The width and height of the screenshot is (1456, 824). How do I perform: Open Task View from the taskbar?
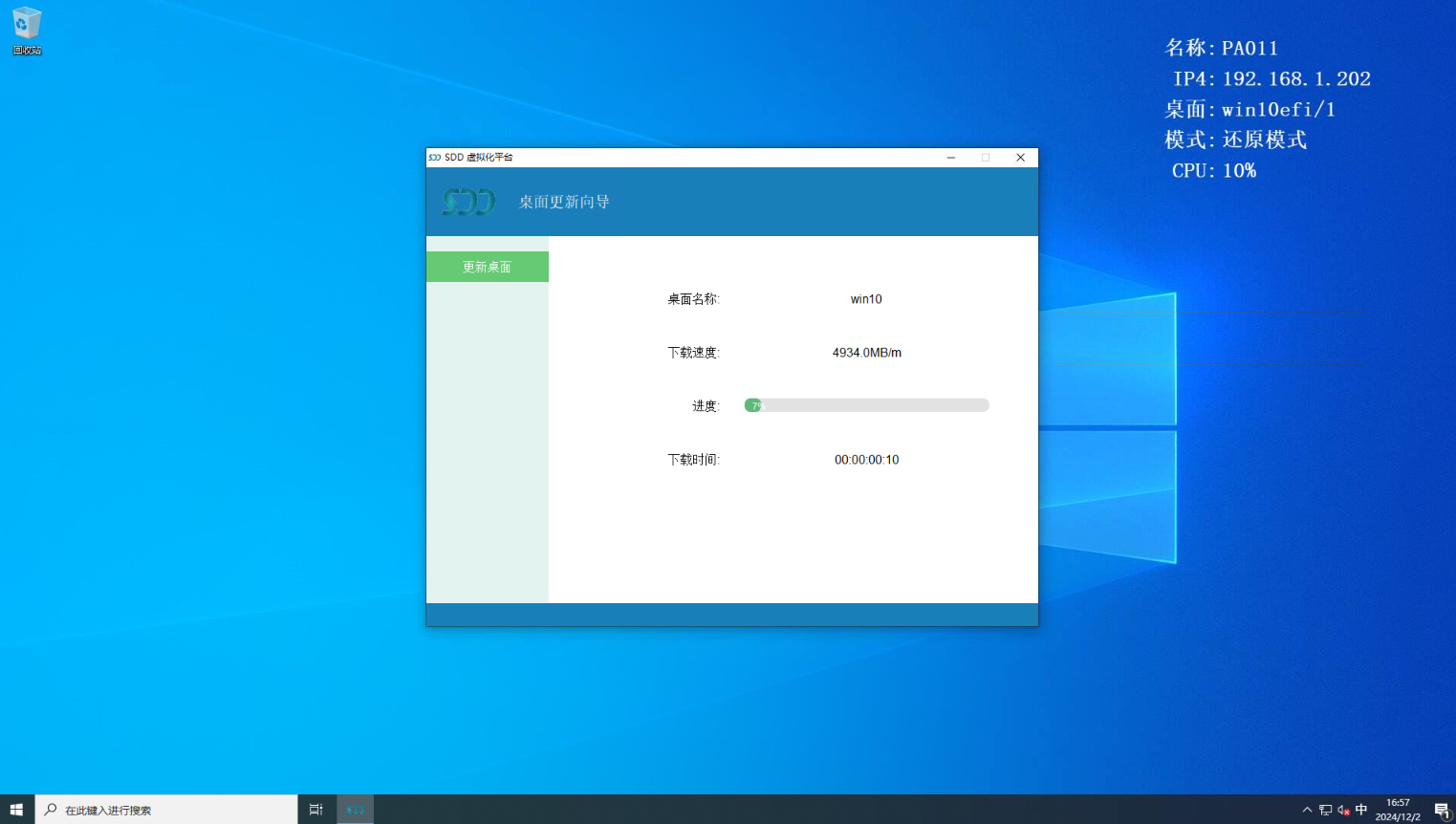point(315,810)
